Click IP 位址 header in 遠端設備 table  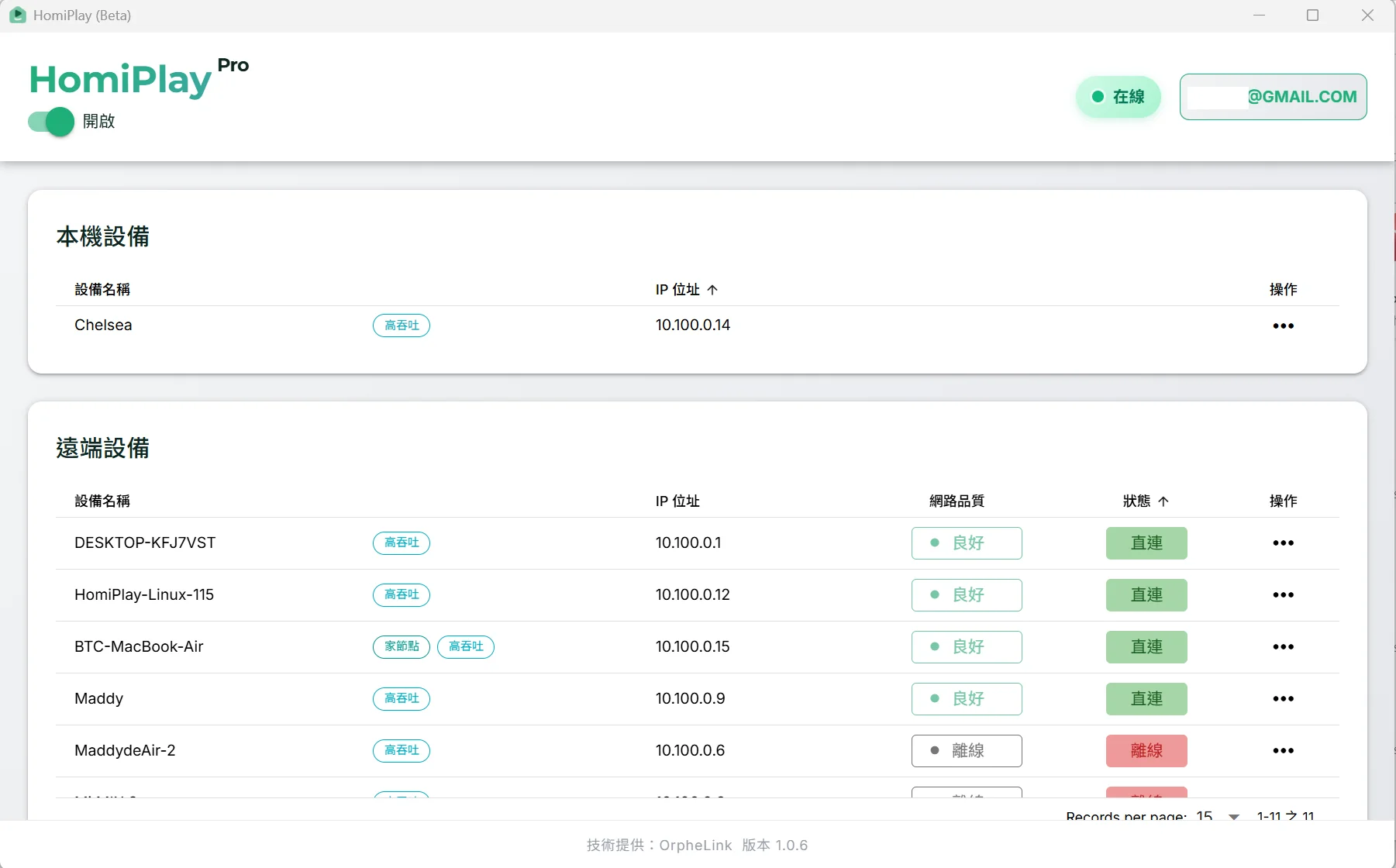pos(677,501)
